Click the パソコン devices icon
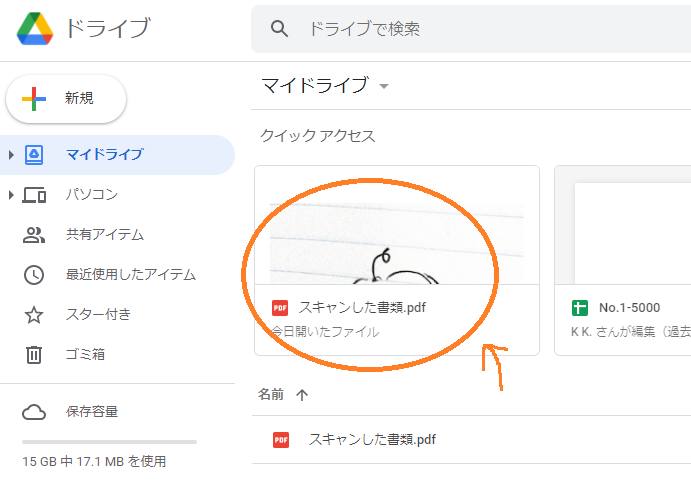691x485 pixels. (x=34, y=195)
